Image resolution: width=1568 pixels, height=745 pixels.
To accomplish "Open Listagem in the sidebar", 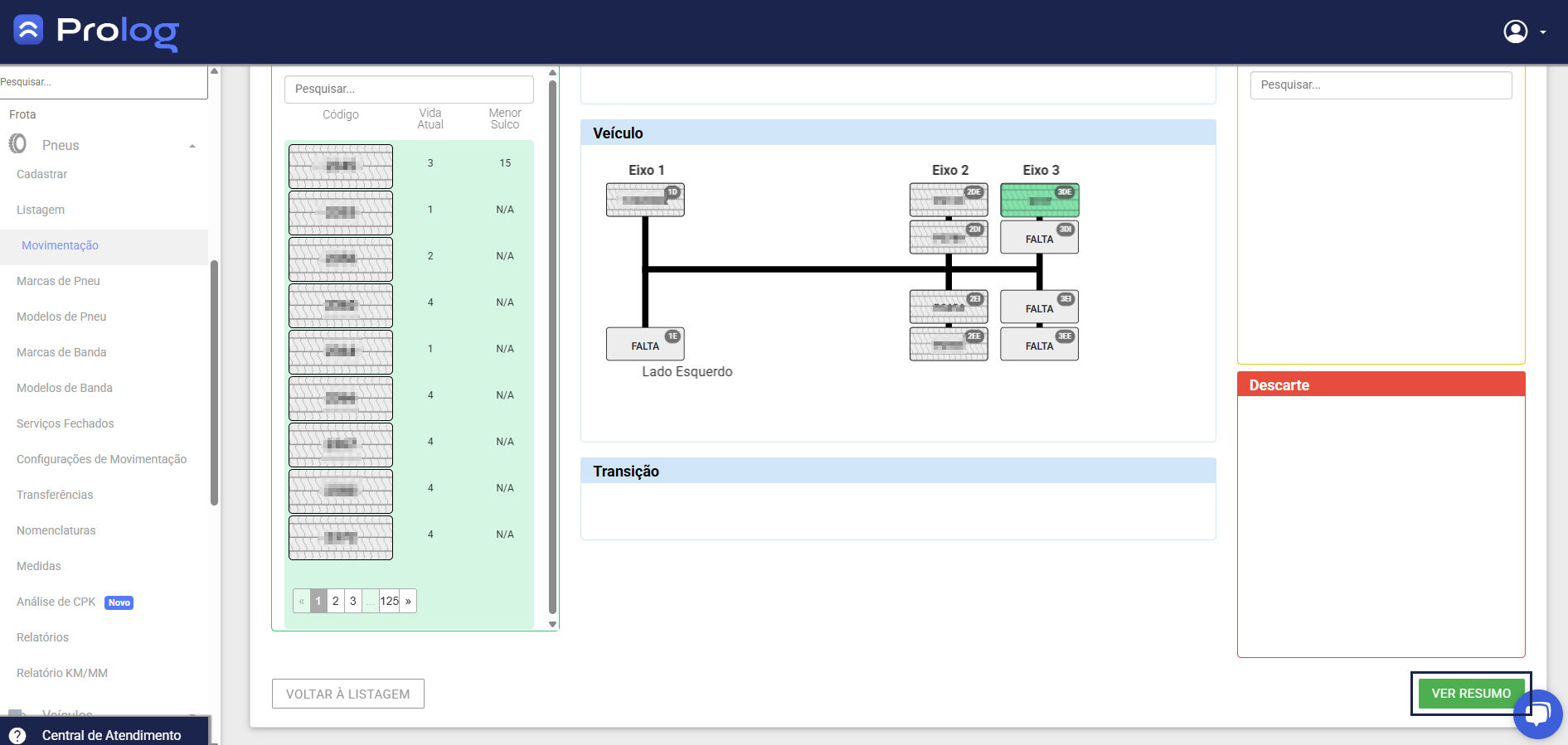I will (x=41, y=210).
